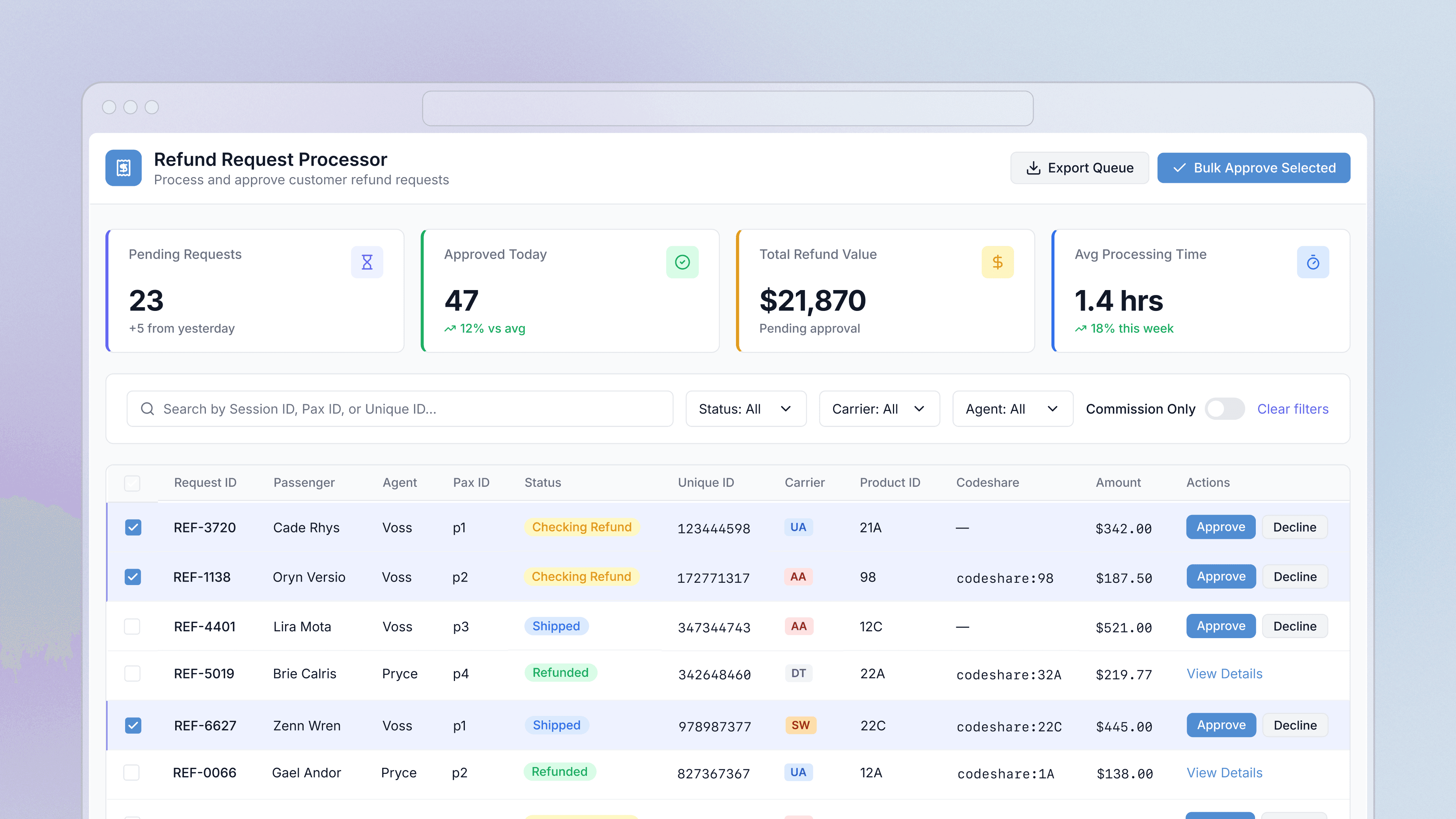The height and width of the screenshot is (819, 1456).
Task: Click the Refunded status badge for REF-0066
Action: click(x=560, y=772)
